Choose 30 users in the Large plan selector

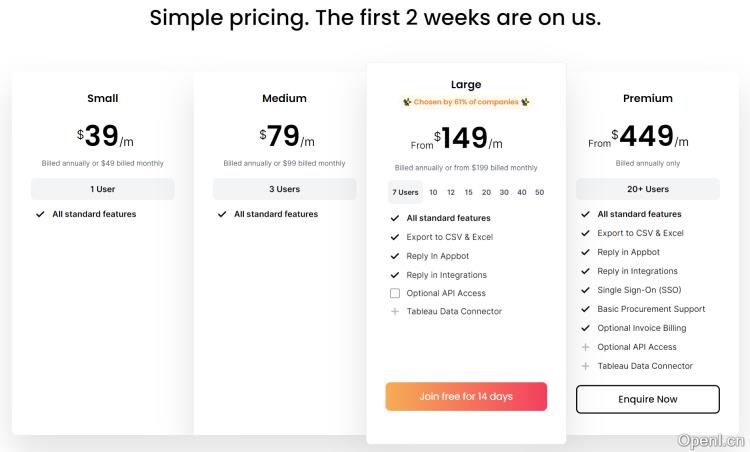504,192
